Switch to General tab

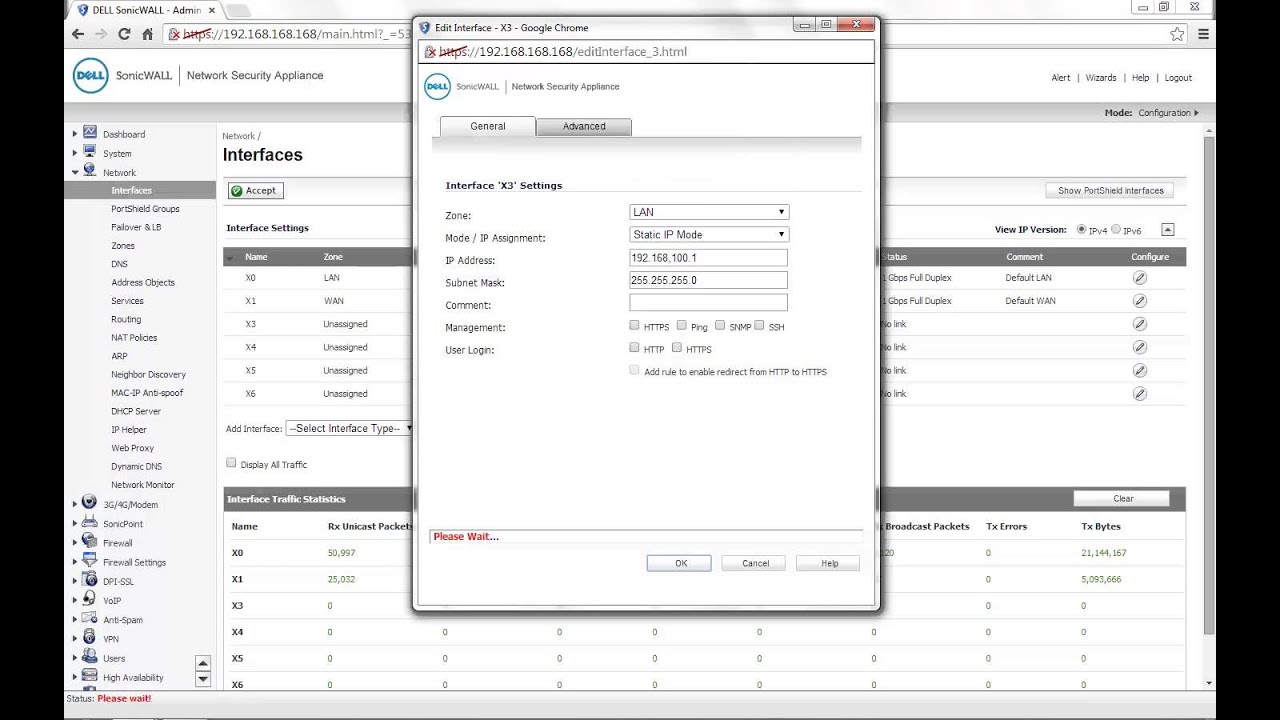point(488,126)
